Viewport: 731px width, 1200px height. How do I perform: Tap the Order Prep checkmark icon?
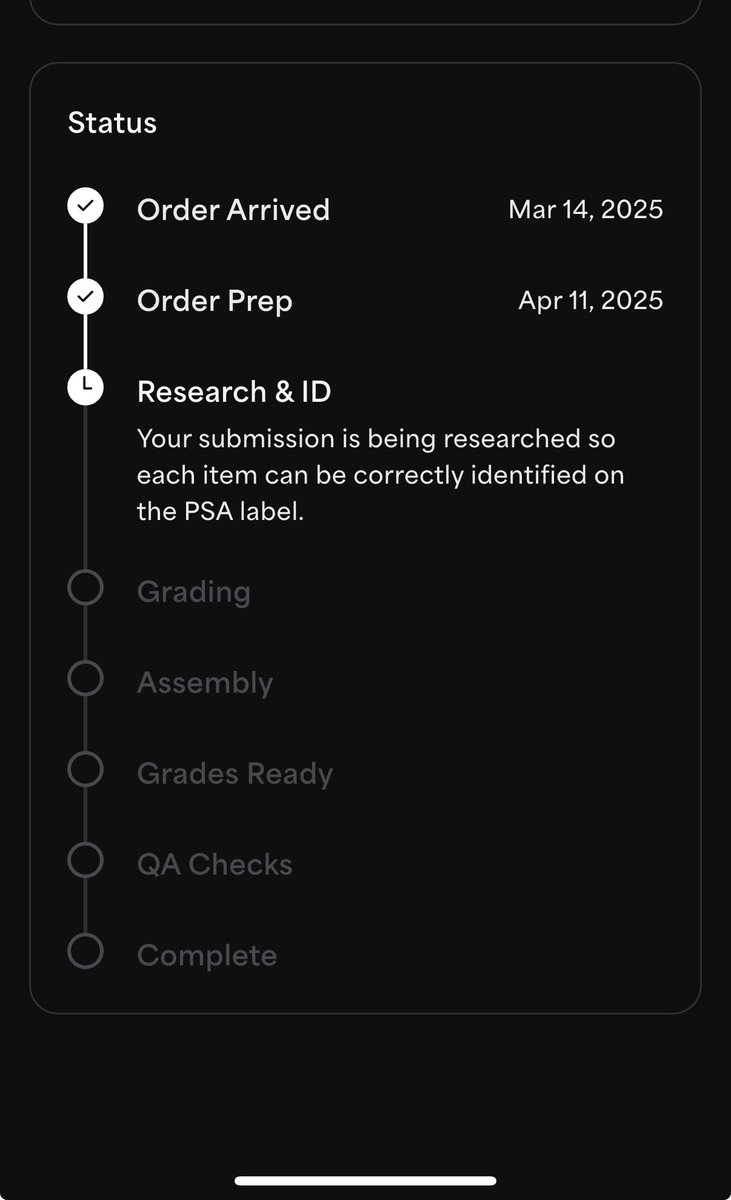85,296
